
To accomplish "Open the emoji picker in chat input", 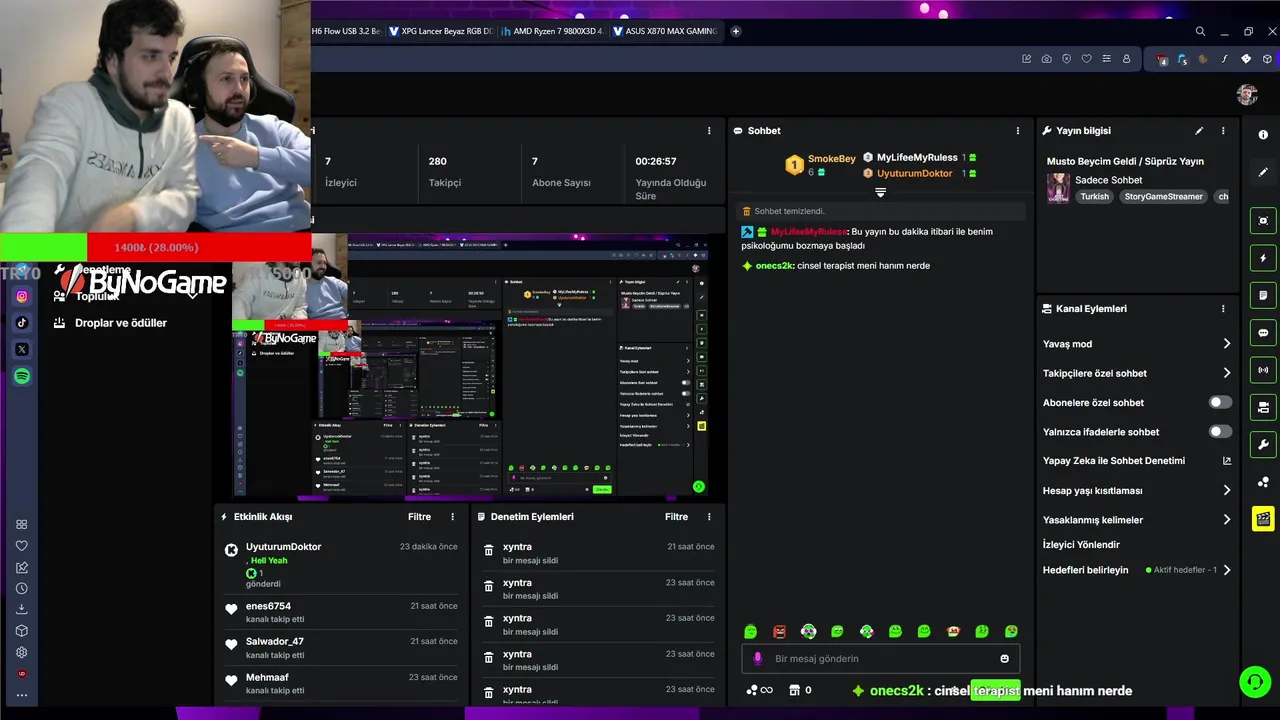I will click(1004, 659).
